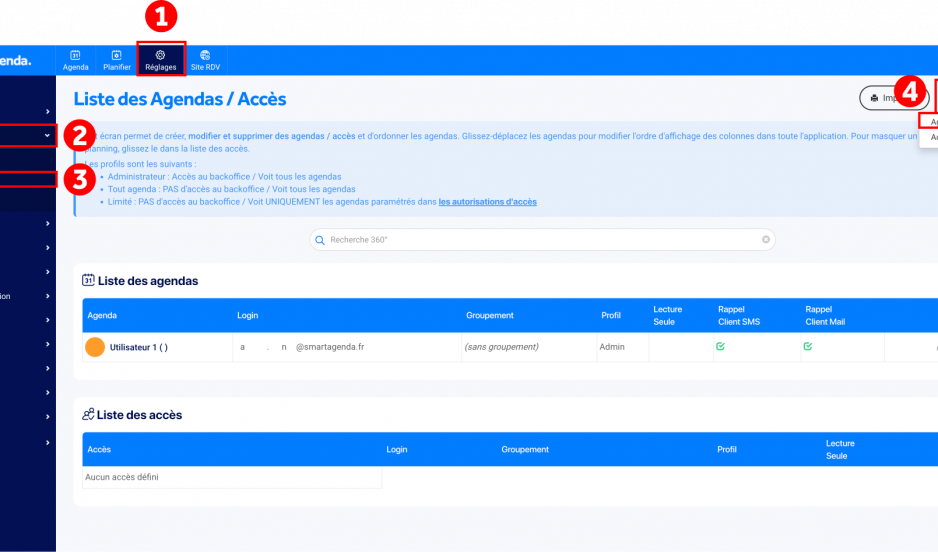Open the Agenda calendar tab
938x552 pixels.
coord(75,60)
